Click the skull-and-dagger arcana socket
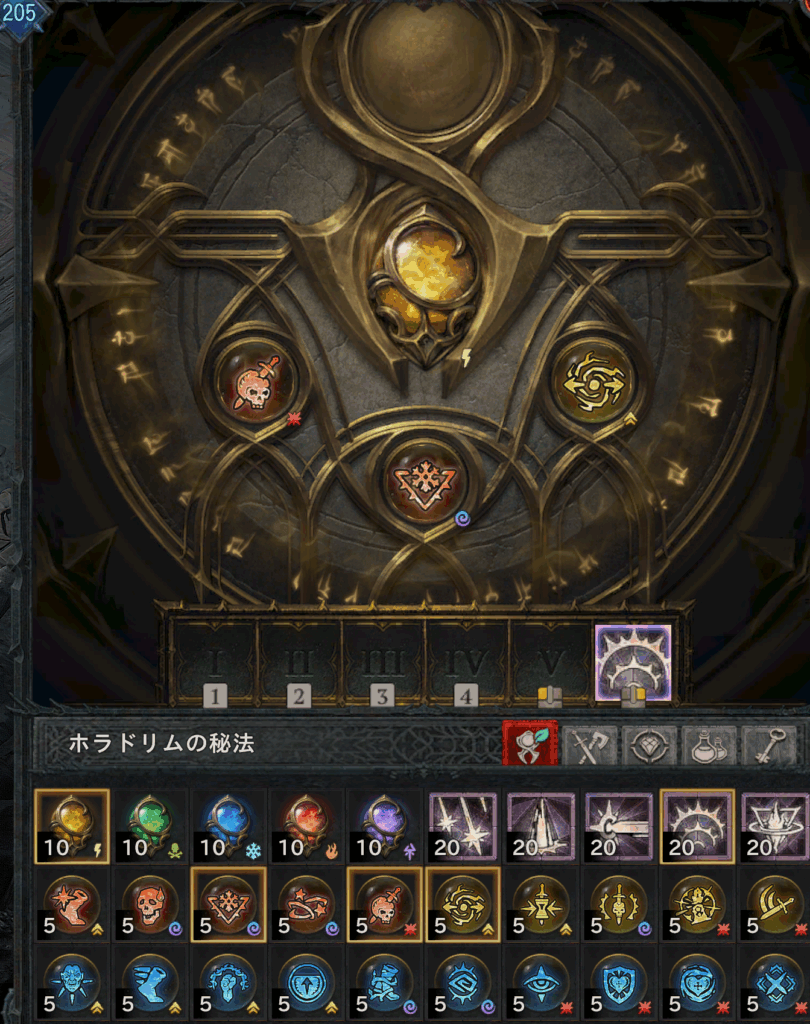The width and height of the screenshot is (810, 1024). tap(255, 382)
